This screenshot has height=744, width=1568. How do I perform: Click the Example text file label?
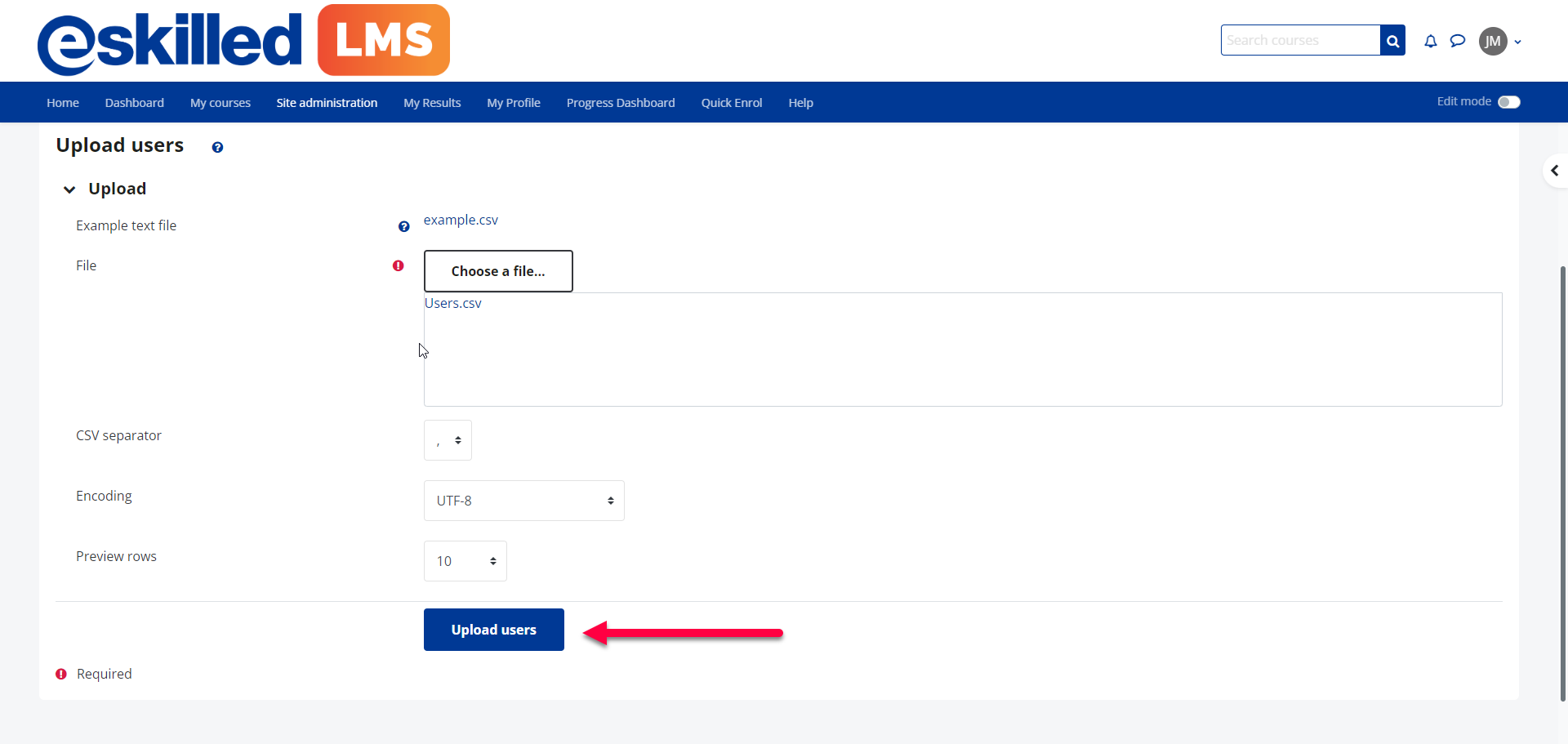[127, 225]
